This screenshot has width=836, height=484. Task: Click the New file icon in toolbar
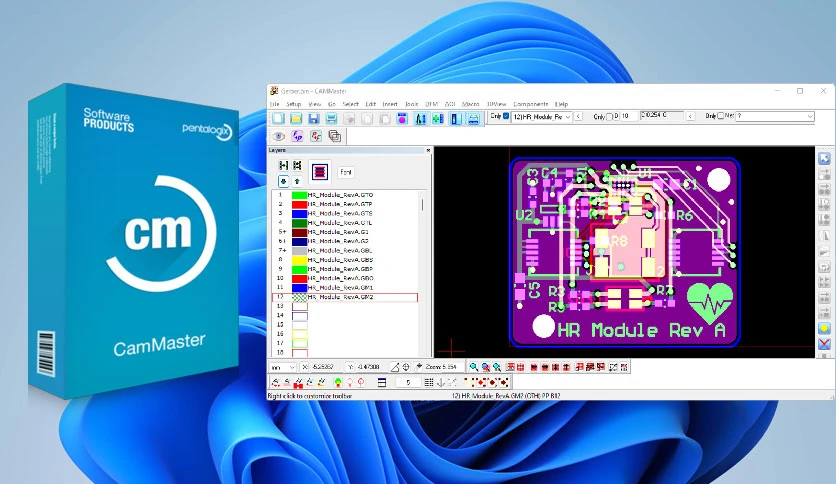tap(278, 118)
